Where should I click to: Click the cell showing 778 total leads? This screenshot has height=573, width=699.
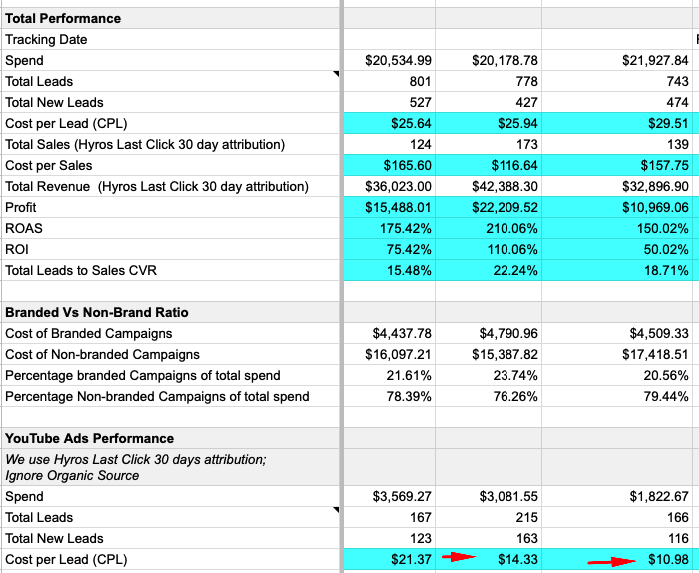click(x=489, y=81)
